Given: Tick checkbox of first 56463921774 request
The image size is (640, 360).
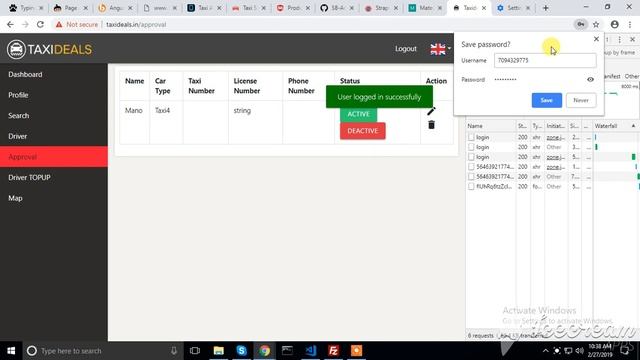Looking at the screenshot, I should click(471, 167).
